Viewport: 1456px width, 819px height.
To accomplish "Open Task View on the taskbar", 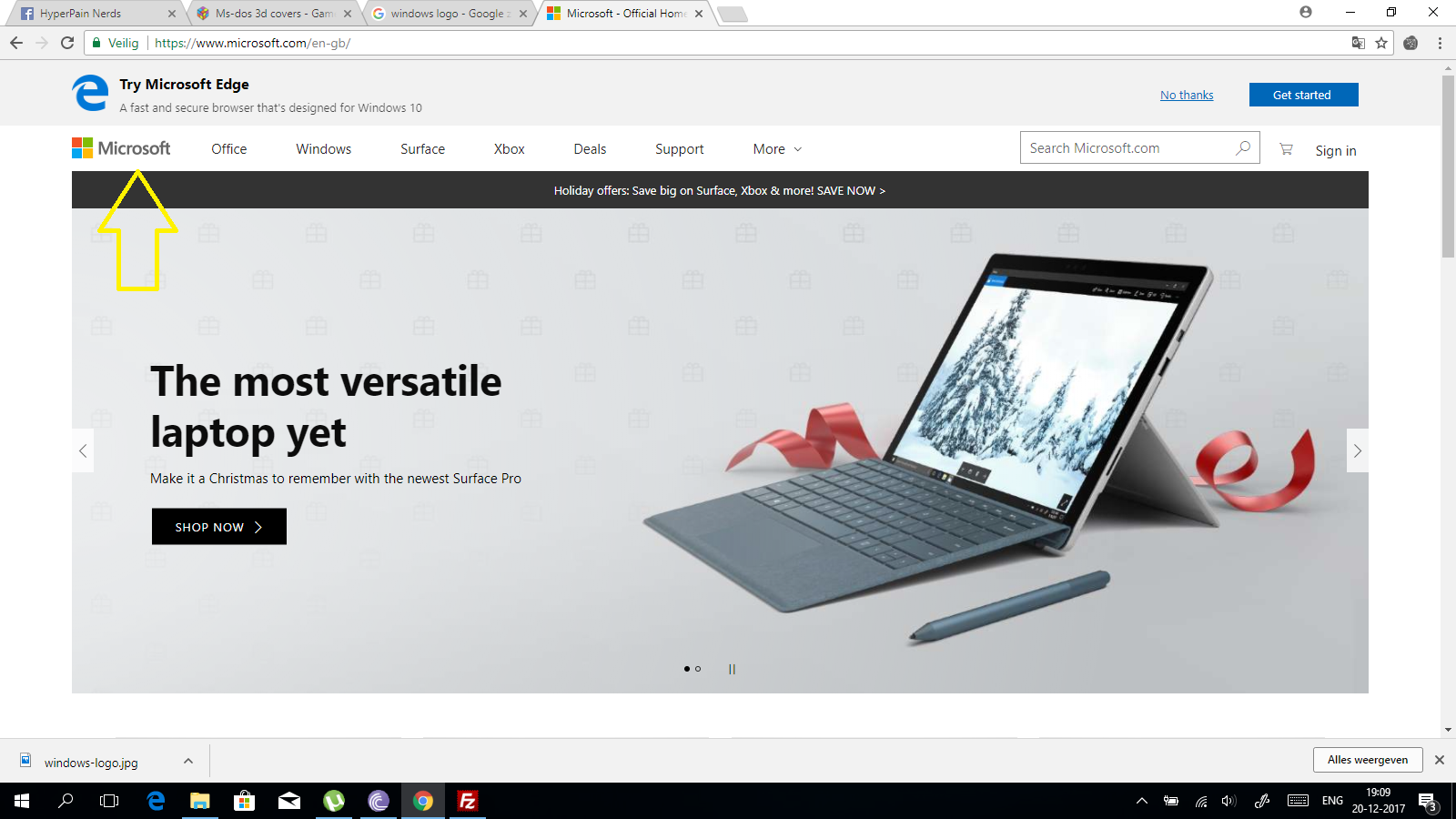I will coord(109,801).
